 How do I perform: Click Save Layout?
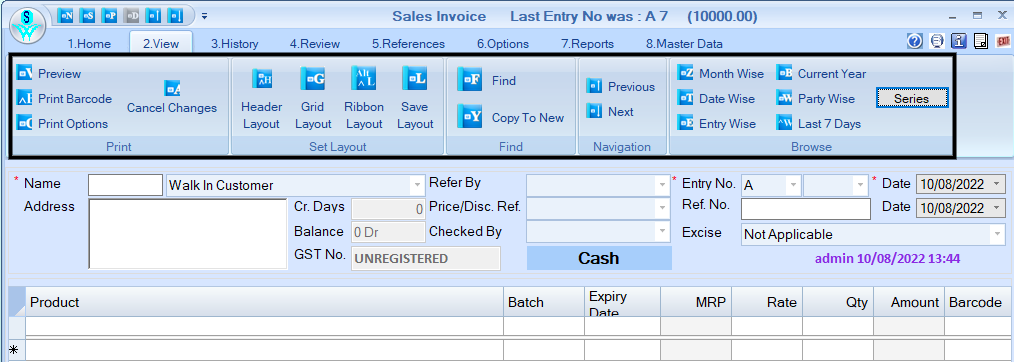pyautogui.click(x=415, y=98)
